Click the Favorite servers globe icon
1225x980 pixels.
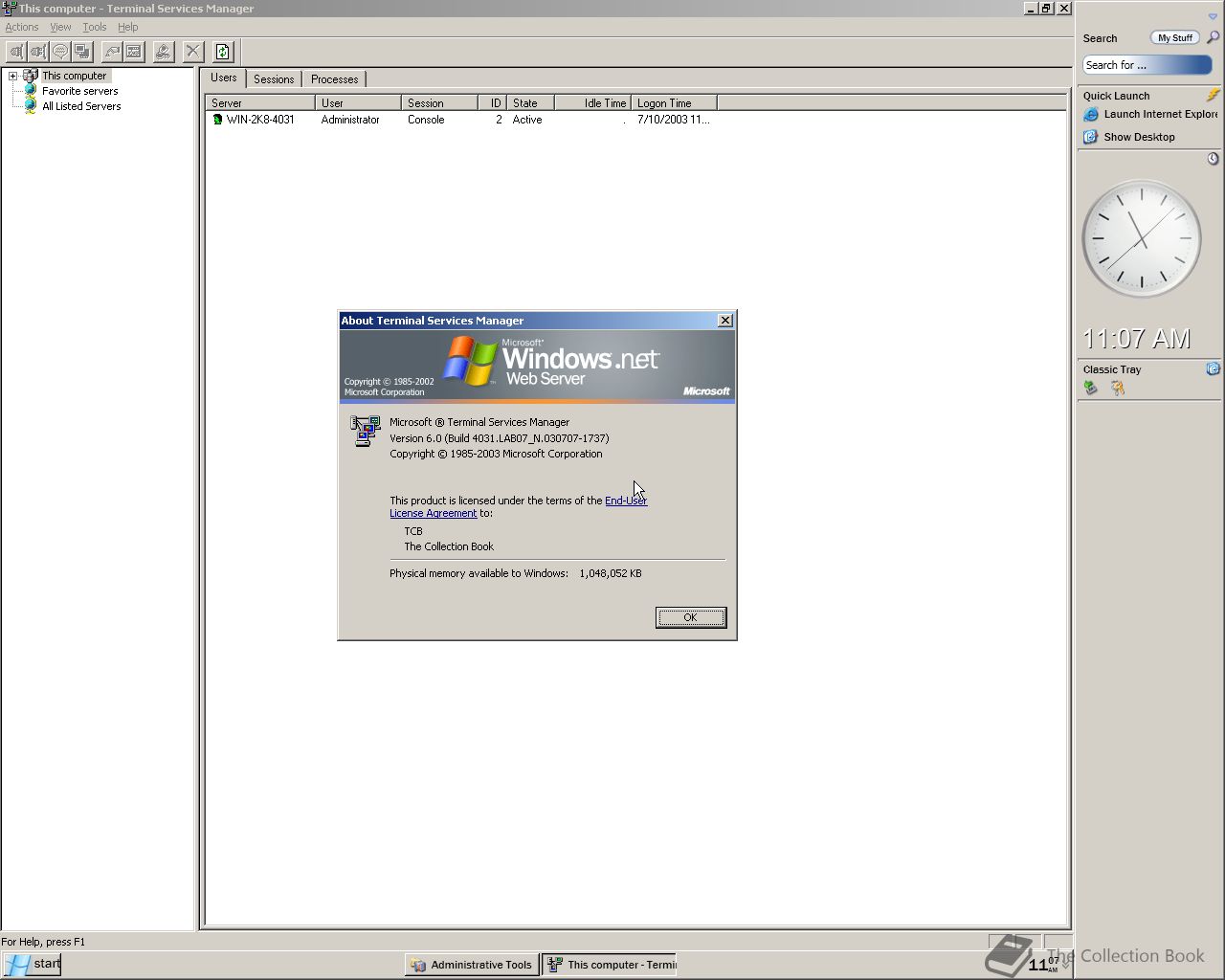[30, 91]
